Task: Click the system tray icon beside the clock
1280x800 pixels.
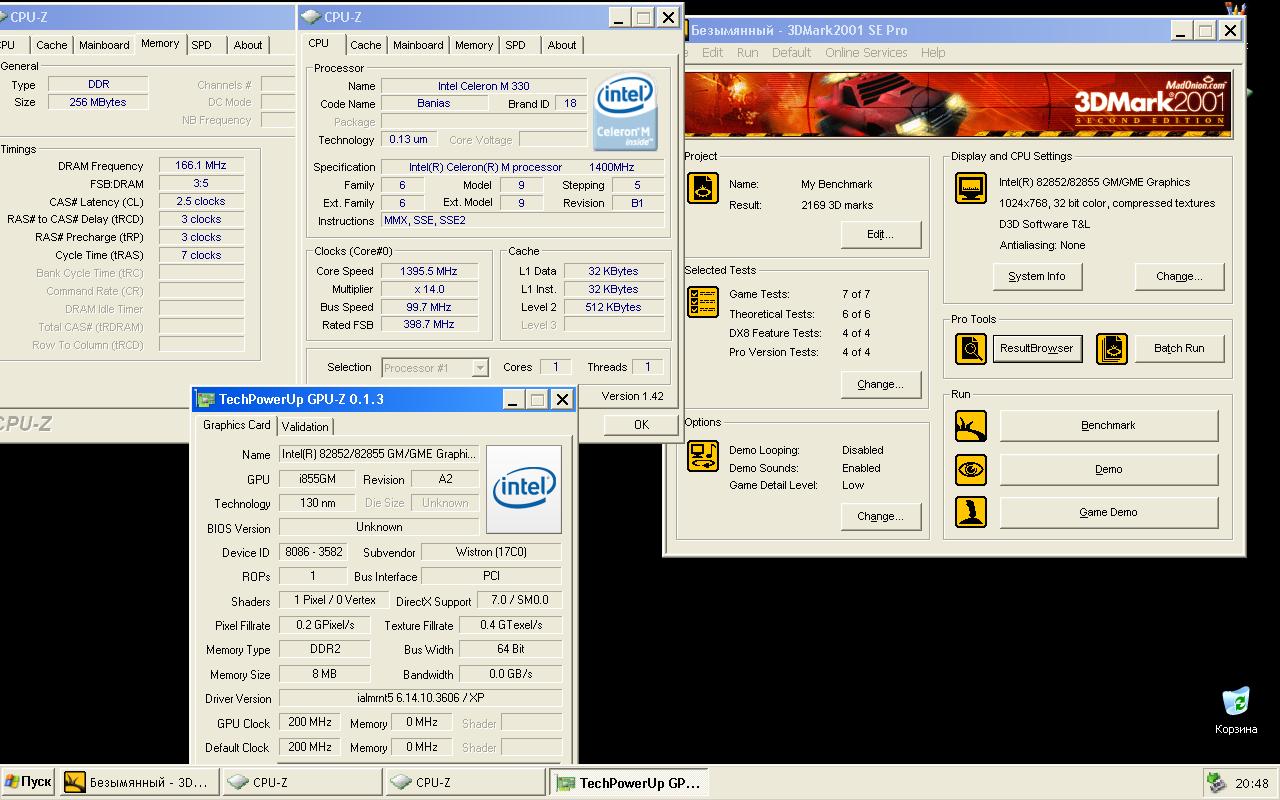Action: (1217, 783)
